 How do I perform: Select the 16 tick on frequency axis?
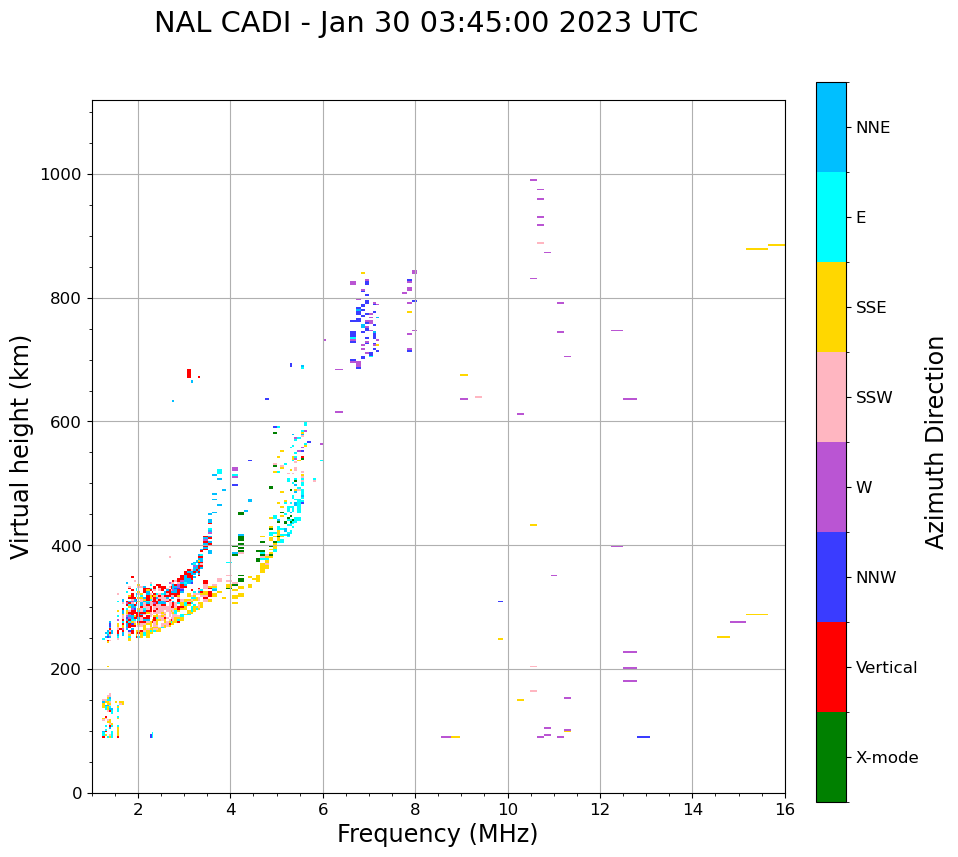[x=785, y=808]
